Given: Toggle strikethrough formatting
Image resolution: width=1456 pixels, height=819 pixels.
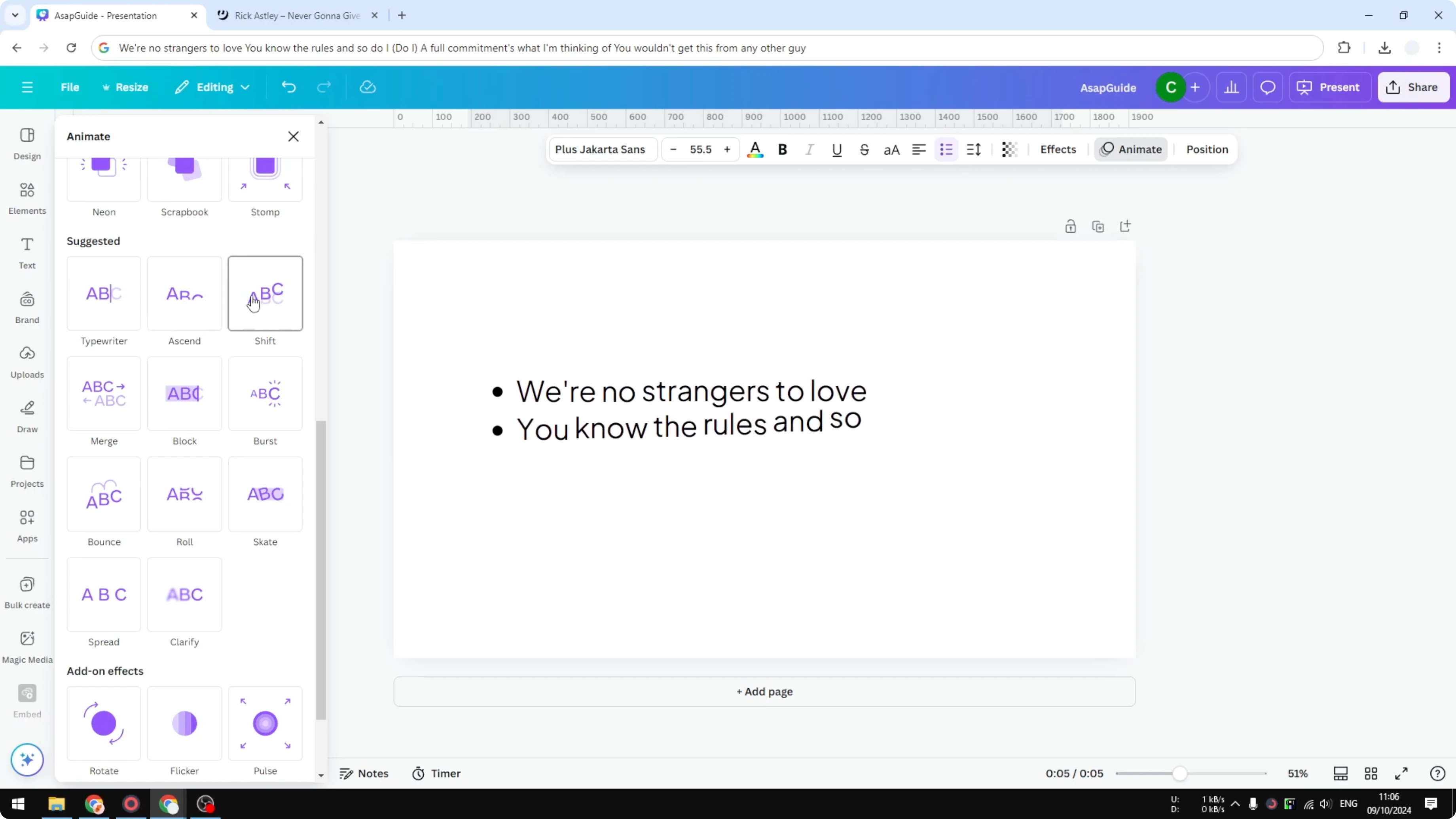Looking at the screenshot, I should (864, 150).
